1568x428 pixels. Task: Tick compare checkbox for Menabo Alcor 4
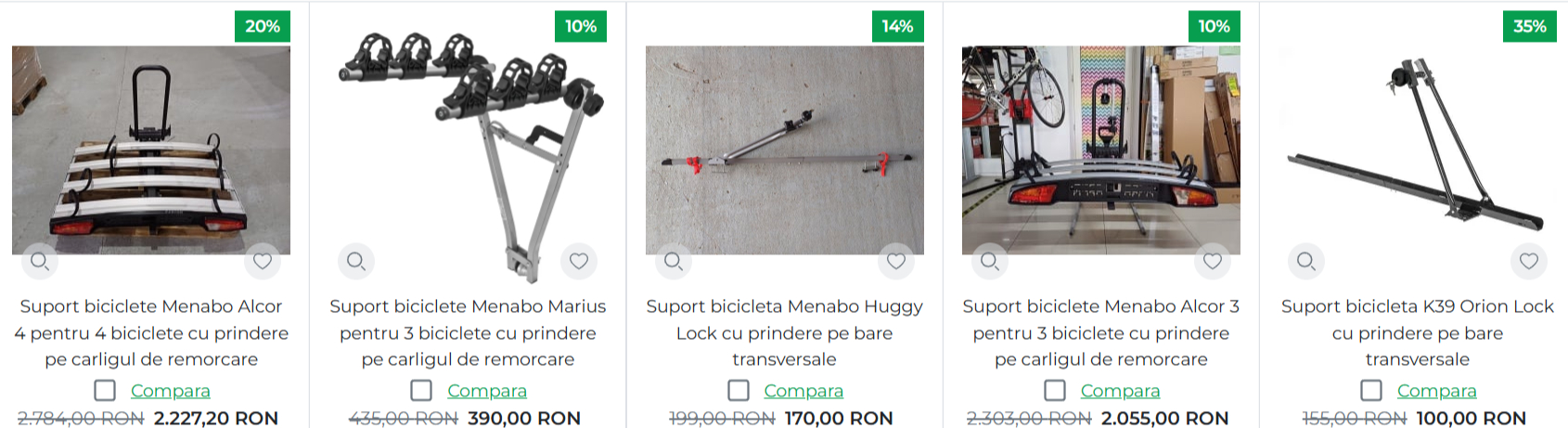[x=106, y=391]
